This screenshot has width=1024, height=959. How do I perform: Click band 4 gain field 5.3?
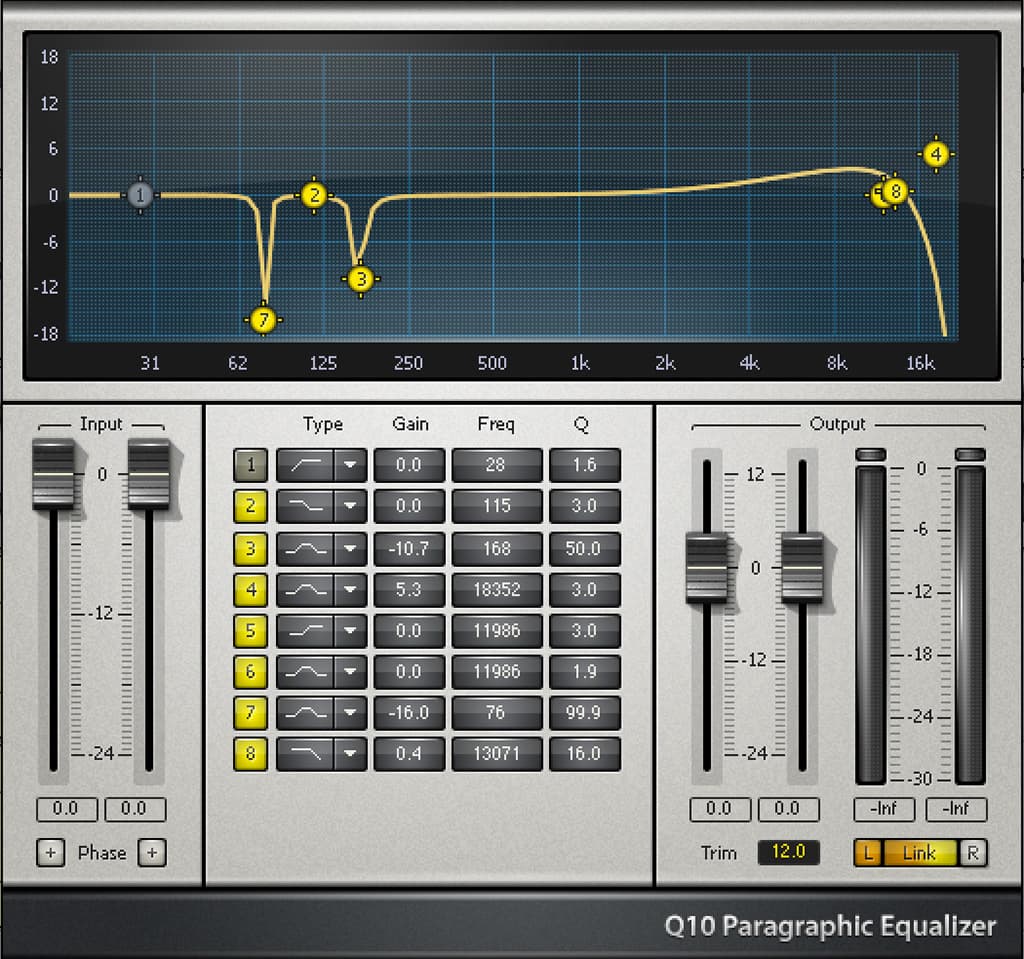tap(409, 589)
